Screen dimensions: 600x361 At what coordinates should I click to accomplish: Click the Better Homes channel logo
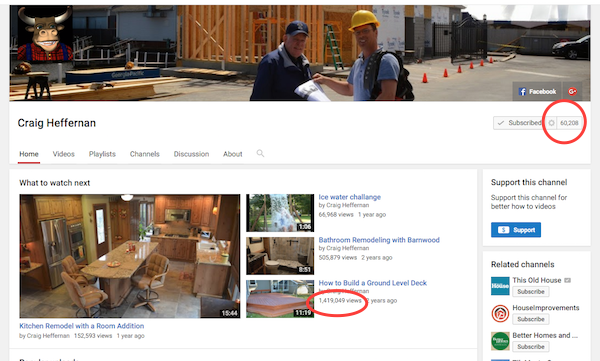pos(500,341)
